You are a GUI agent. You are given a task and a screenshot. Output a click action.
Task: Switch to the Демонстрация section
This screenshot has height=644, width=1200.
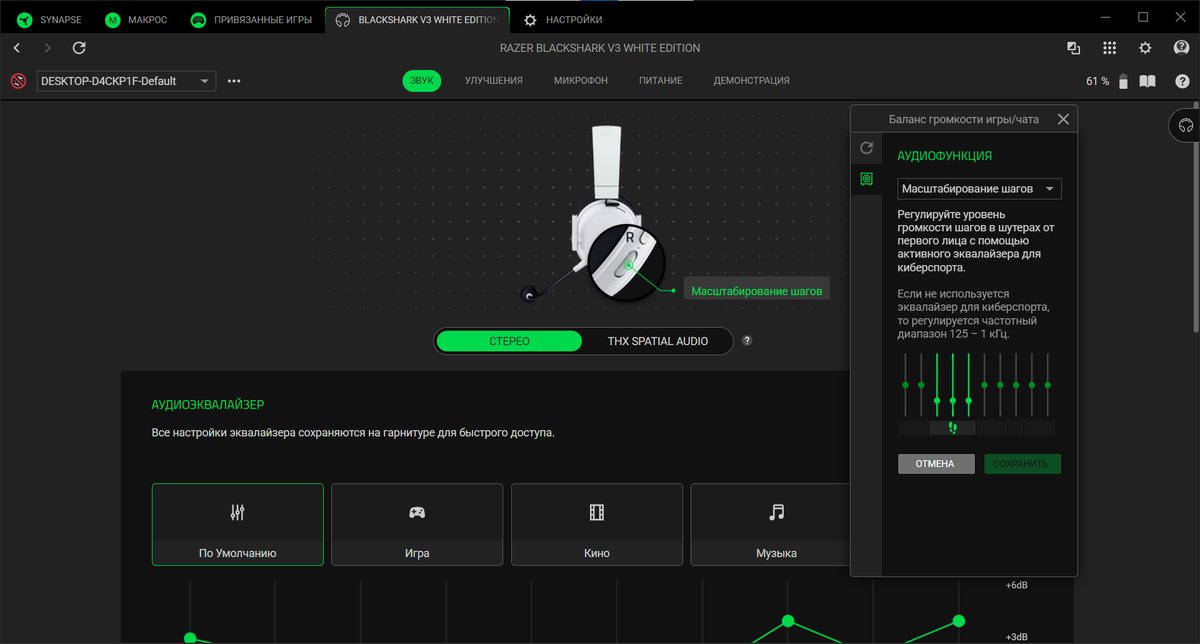coord(751,81)
